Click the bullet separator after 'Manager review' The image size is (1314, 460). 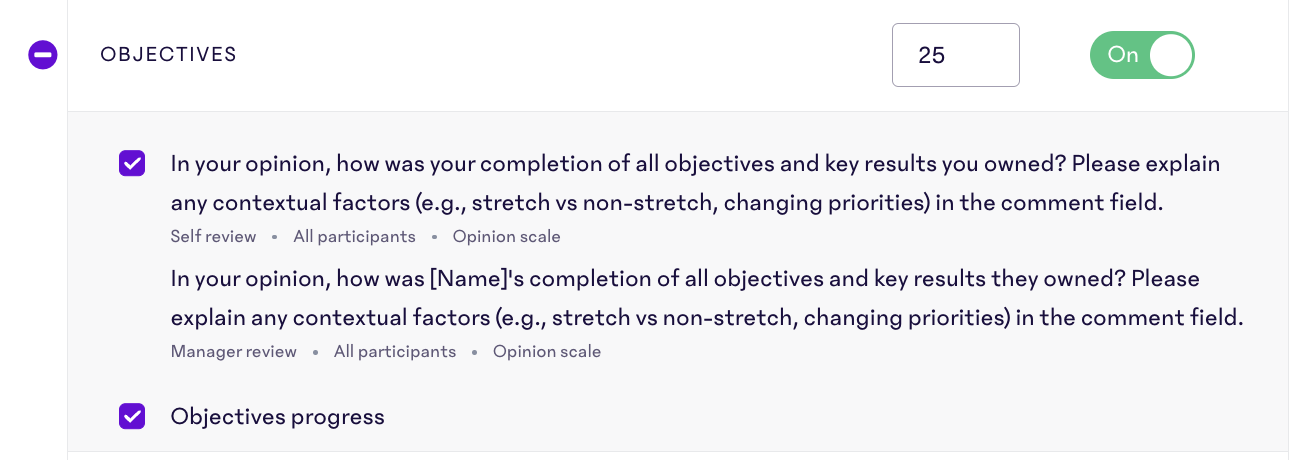pos(315,353)
